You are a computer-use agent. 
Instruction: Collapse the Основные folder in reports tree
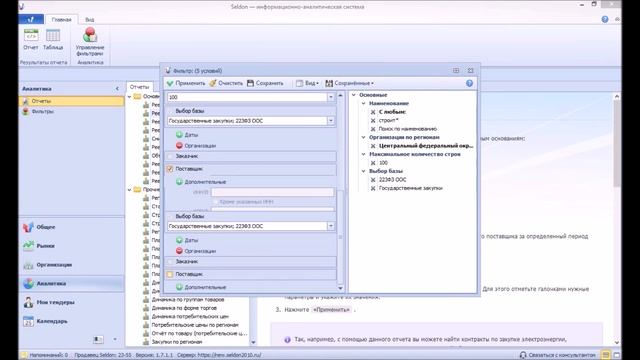[129, 96]
